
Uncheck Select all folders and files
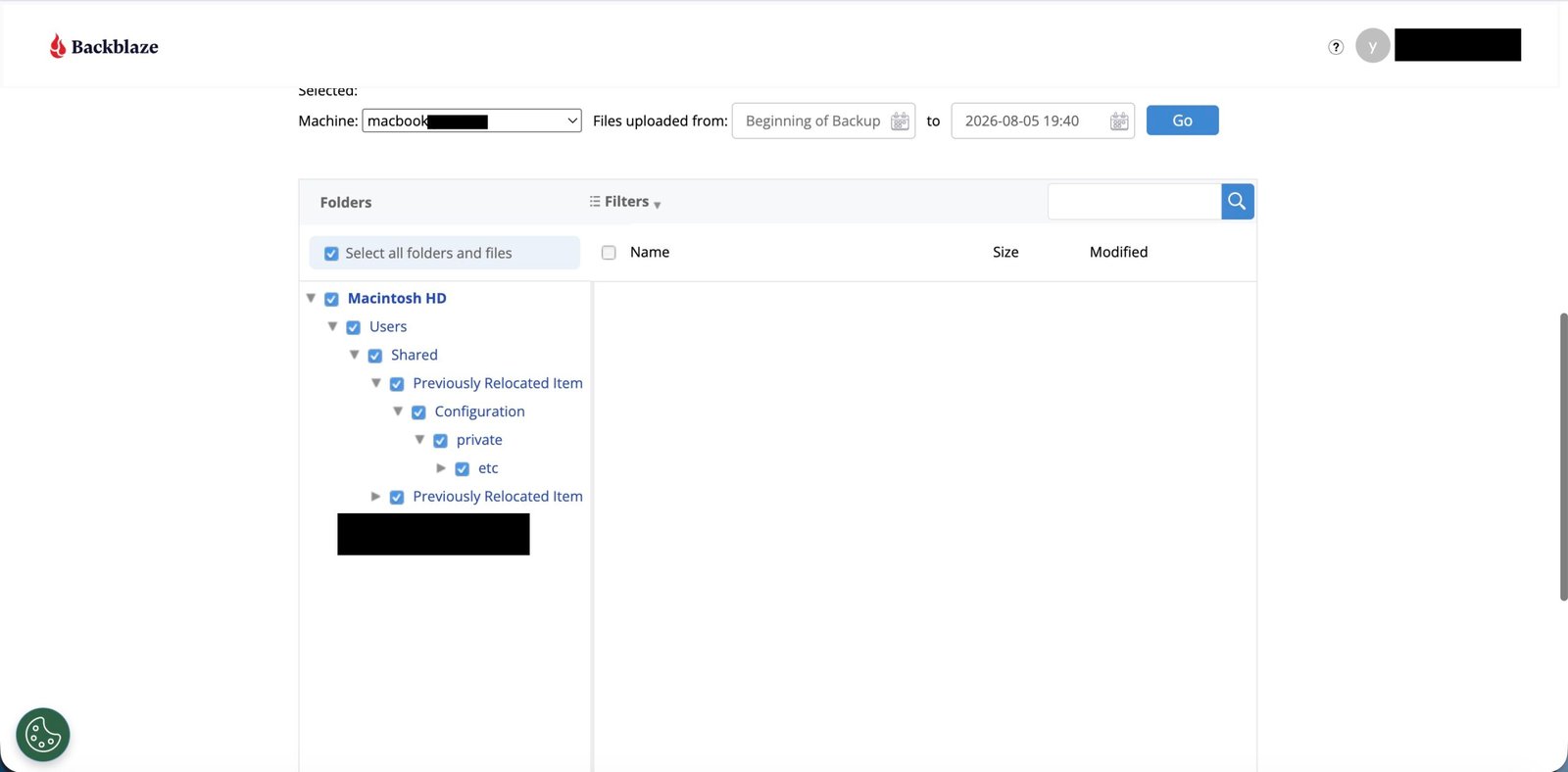click(331, 254)
